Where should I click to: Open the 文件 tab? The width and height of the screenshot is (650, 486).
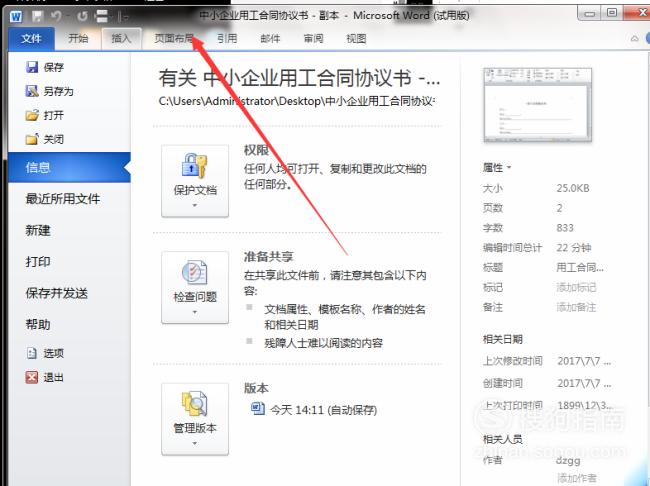click(31, 39)
